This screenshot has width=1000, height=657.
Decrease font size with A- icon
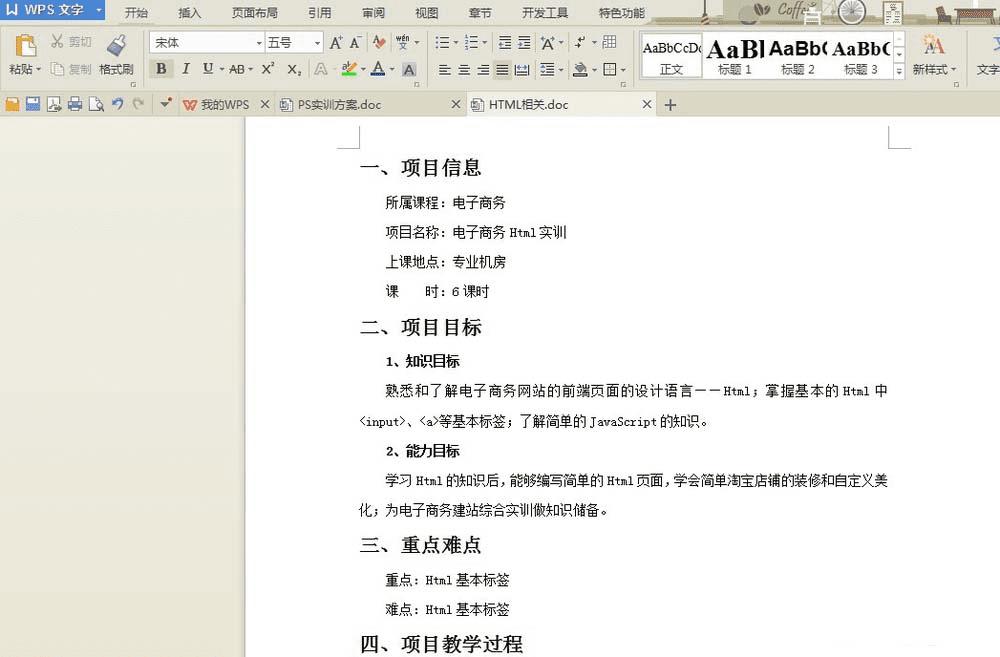[x=355, y=43]
